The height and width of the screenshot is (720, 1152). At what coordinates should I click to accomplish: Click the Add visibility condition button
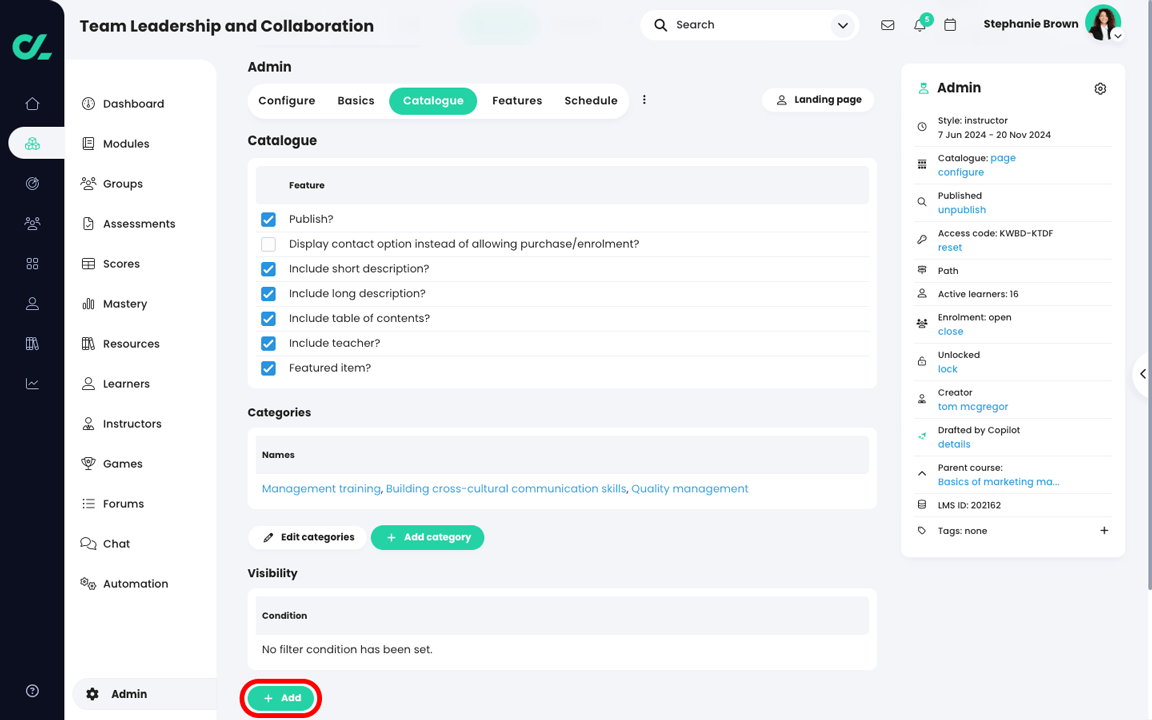281,698
